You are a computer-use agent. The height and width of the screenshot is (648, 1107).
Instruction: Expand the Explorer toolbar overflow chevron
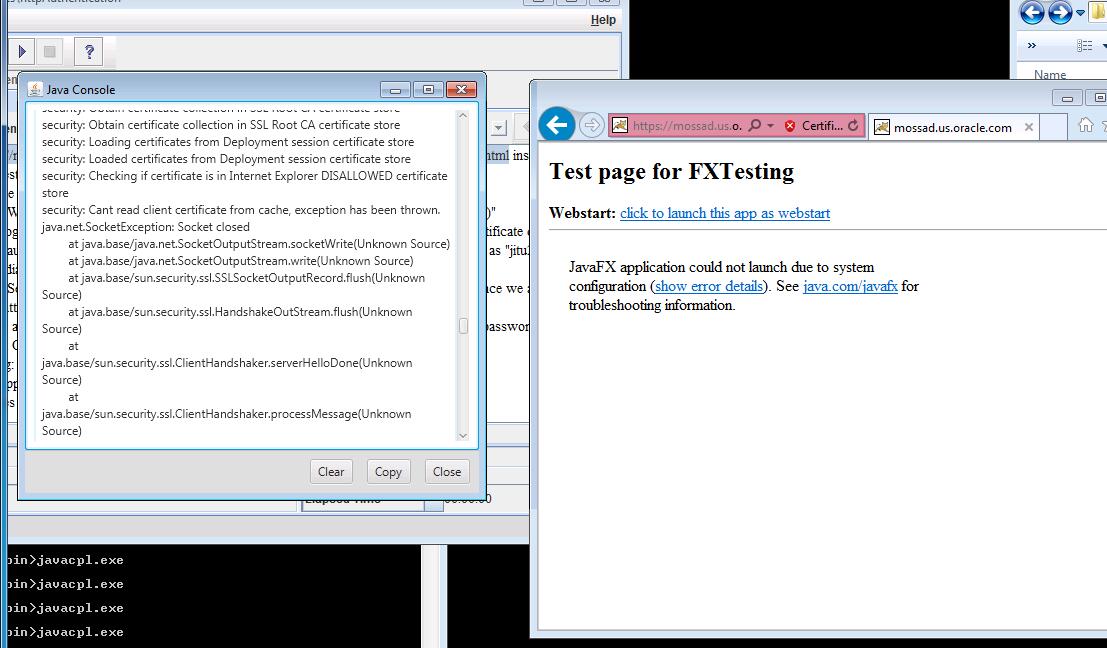[1032, 46]
